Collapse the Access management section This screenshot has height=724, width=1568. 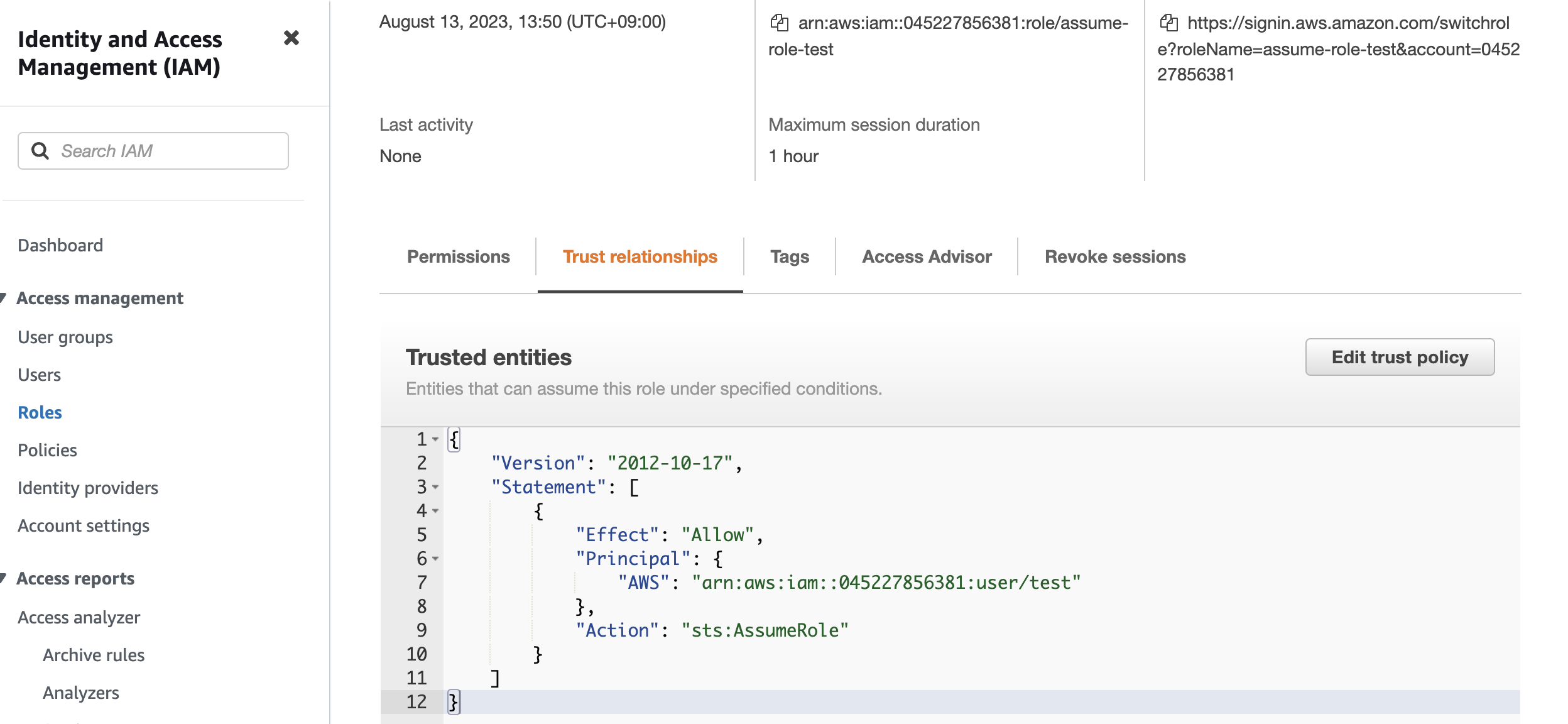pyautogui.click(x=4, y=298)
